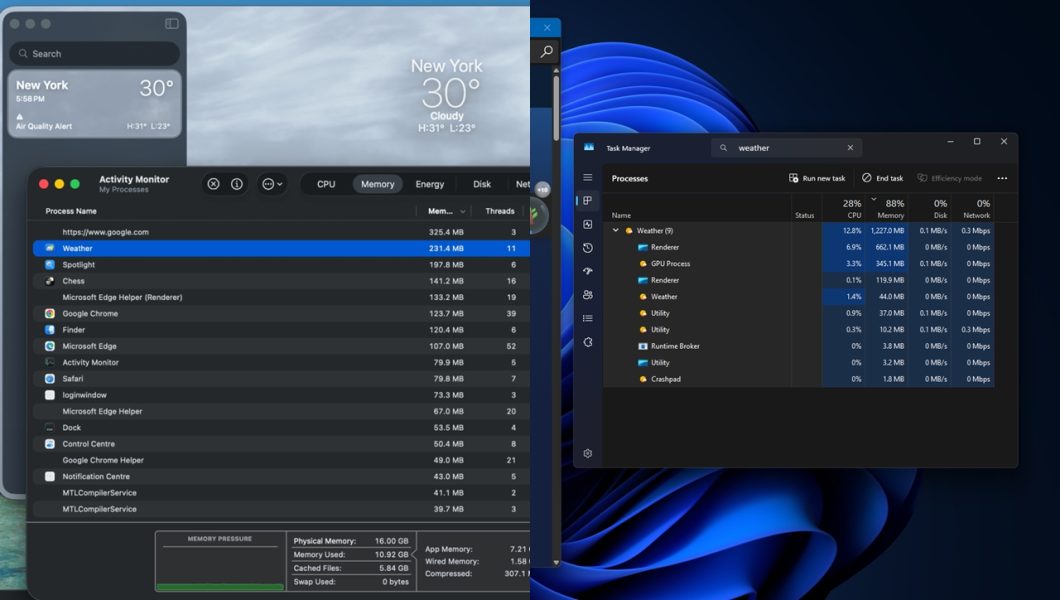Select the Weather child row using 44.0 MB
1060x600 pixels.
pyautogui.click(x=798, y=297)
